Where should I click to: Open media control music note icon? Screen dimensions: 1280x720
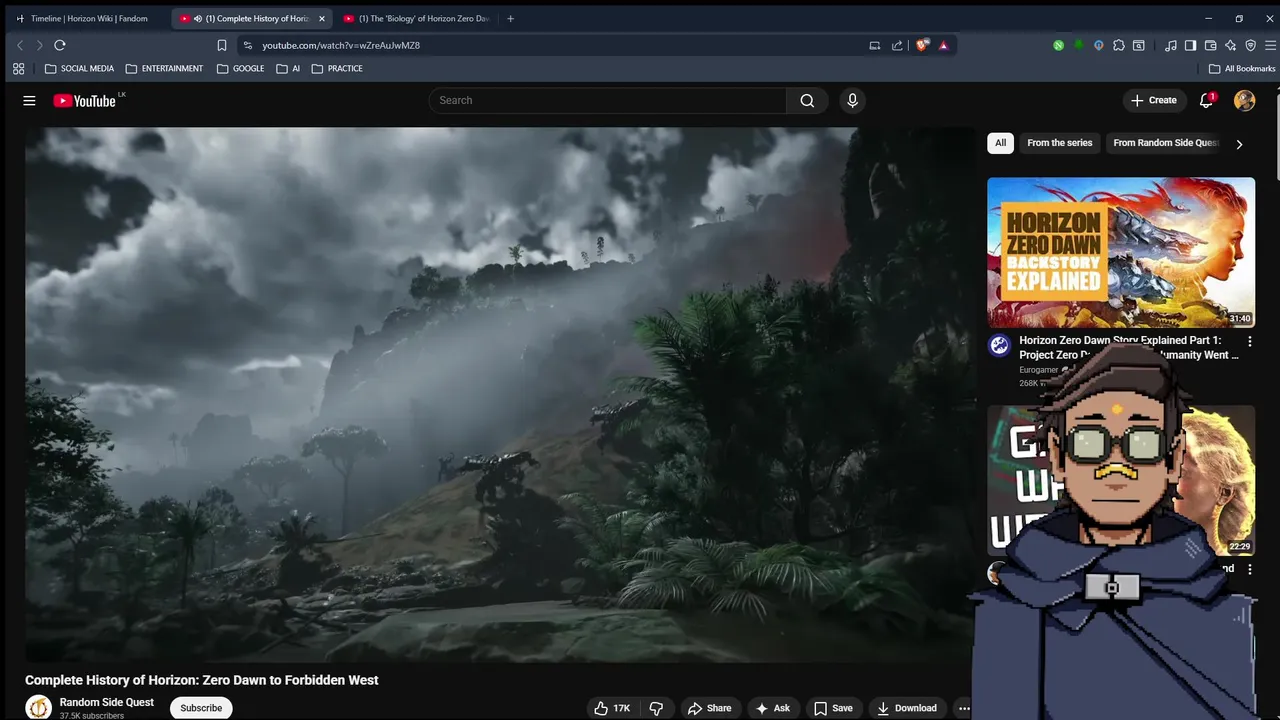1170,45
